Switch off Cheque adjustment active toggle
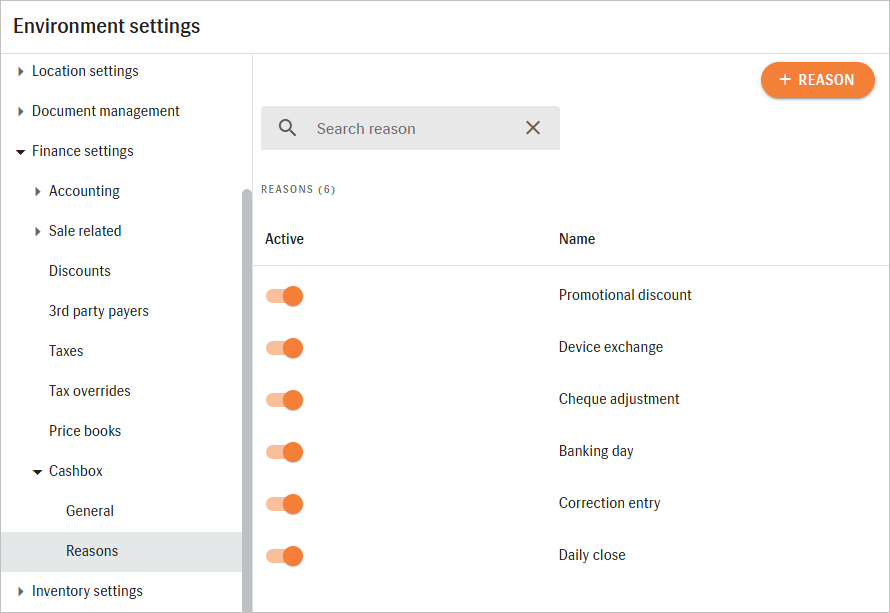Viewport: 890px width, 613px height. click(x=284, y=400)
